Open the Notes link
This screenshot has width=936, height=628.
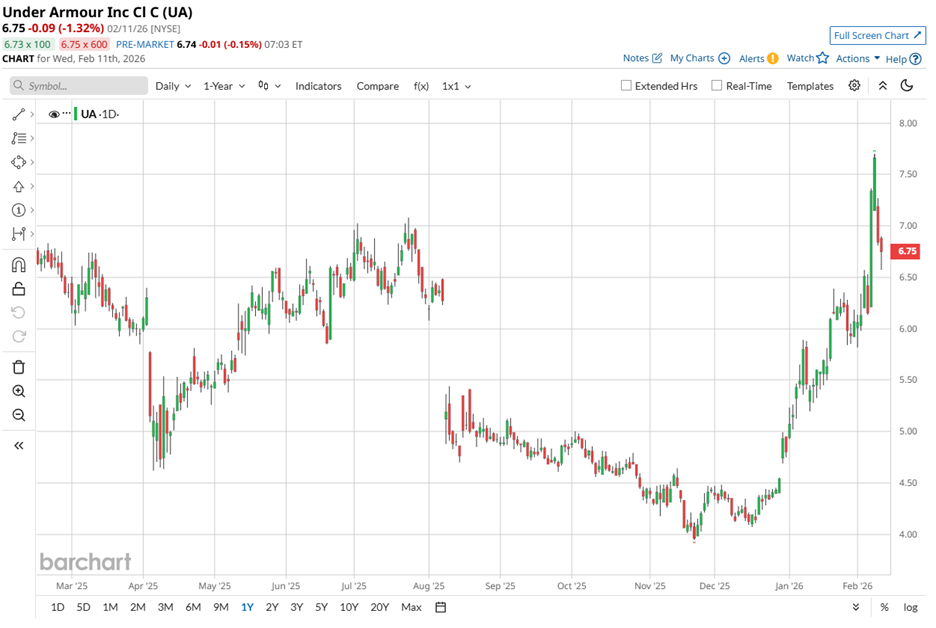[638, 58]
